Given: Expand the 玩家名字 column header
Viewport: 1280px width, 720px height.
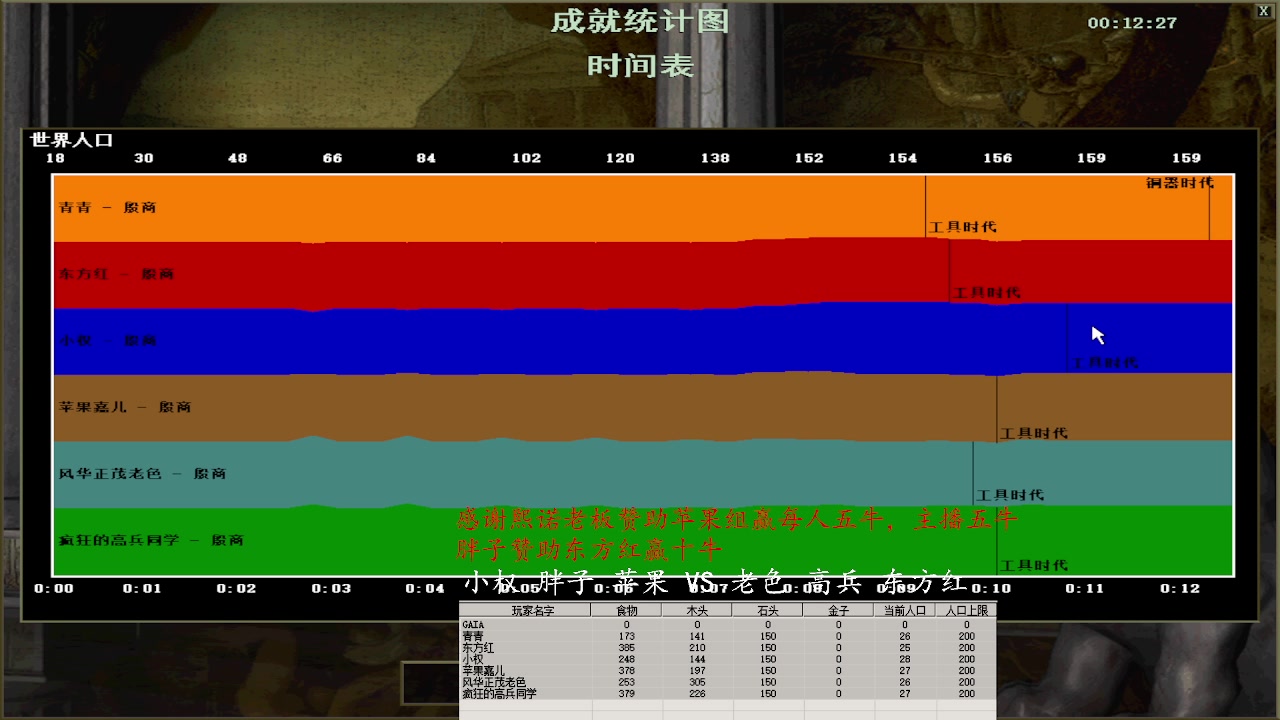Looking at the screenshot, I should click(533, 609).
